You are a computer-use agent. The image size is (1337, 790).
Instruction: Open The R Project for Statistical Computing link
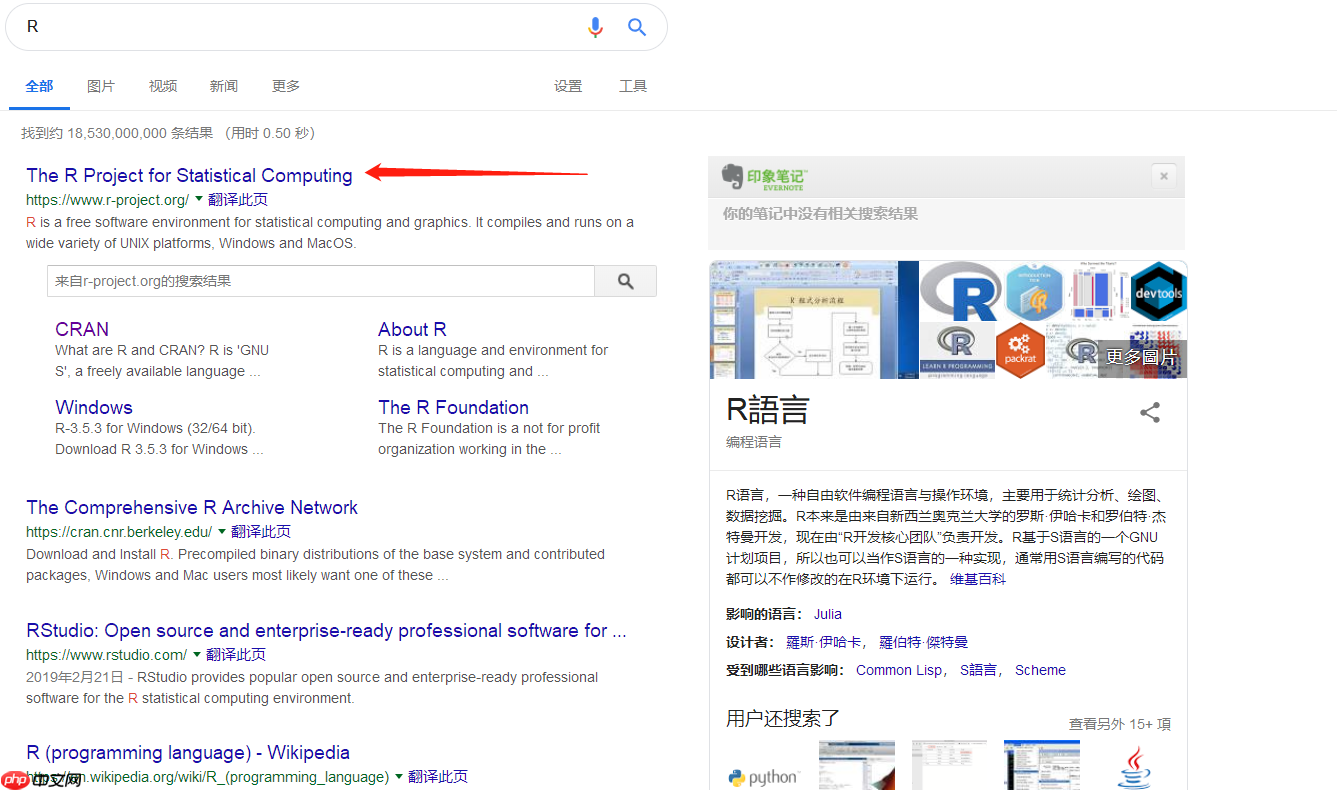tap(188, 175)
